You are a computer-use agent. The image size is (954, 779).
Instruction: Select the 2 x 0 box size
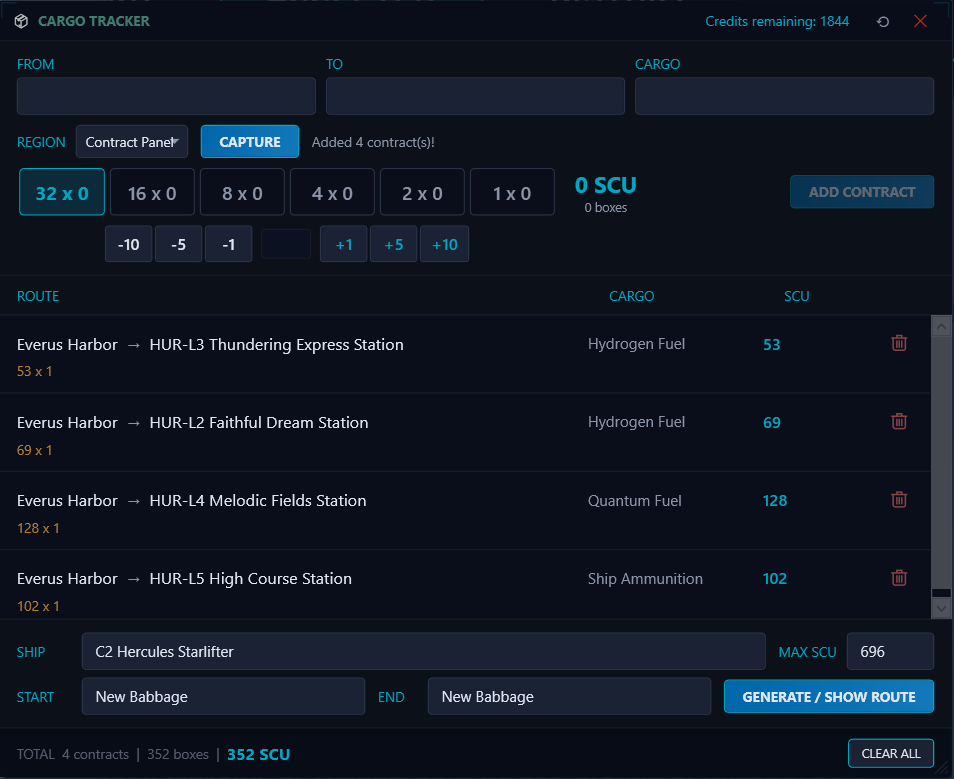click(422, 192)
